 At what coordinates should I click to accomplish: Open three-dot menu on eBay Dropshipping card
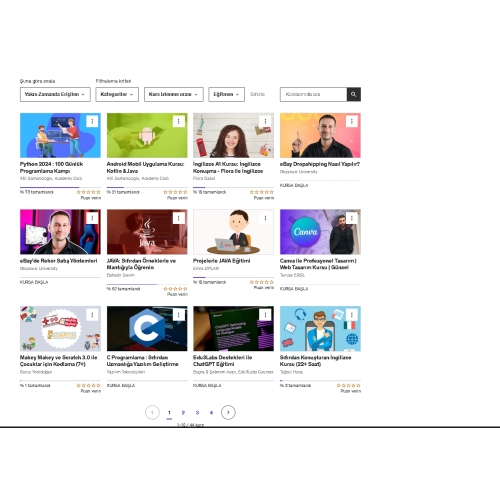click(352, 121)
